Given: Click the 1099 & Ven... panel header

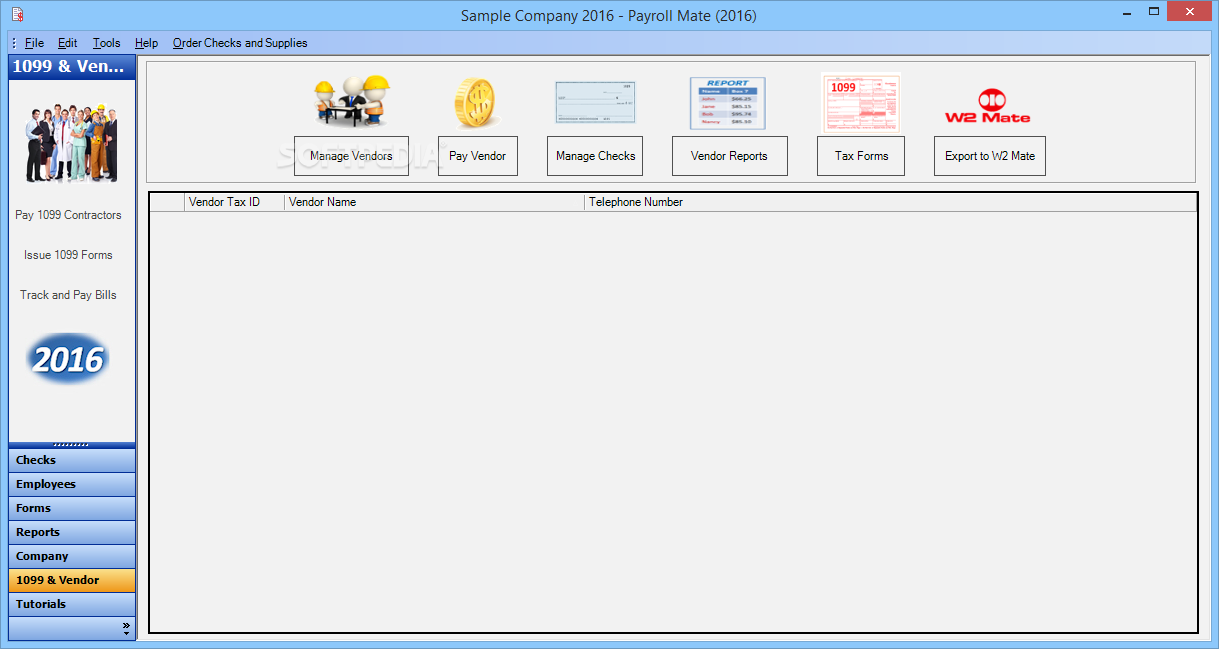Looking at the screenshot, I should [72, 67].
